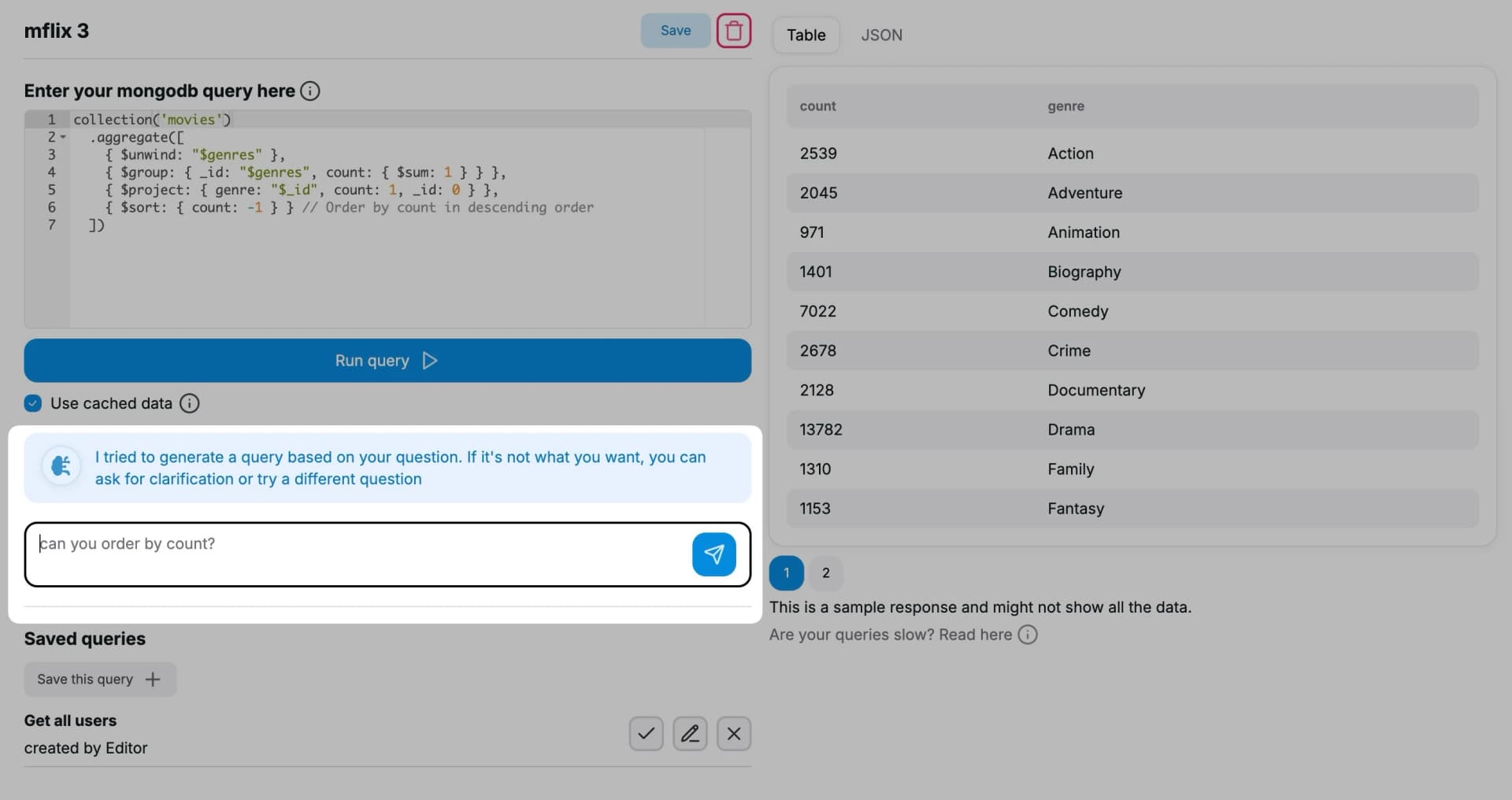Go to results page 2
The width and height of the screenshot is (1512, 800).
pyautogui.click(x=825, y=573)
